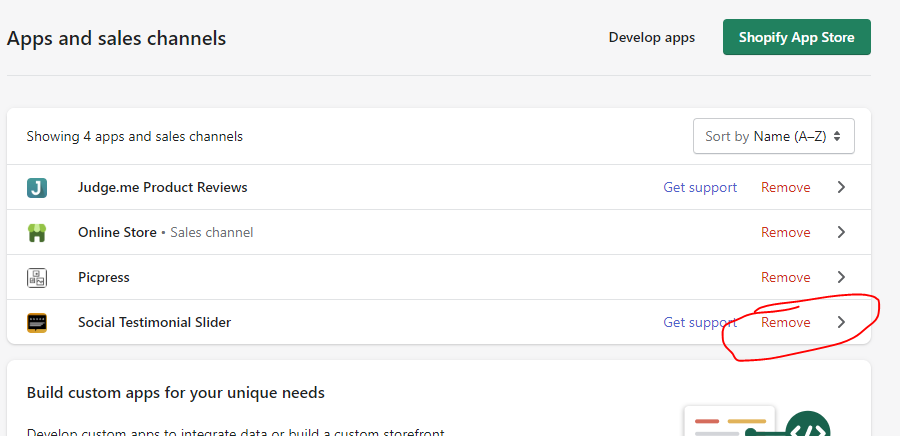Image resolution: width=900 pixels, height=436 pixels.
Task: Remove the Online Store sales channel
Action: [x=785, y=233]
